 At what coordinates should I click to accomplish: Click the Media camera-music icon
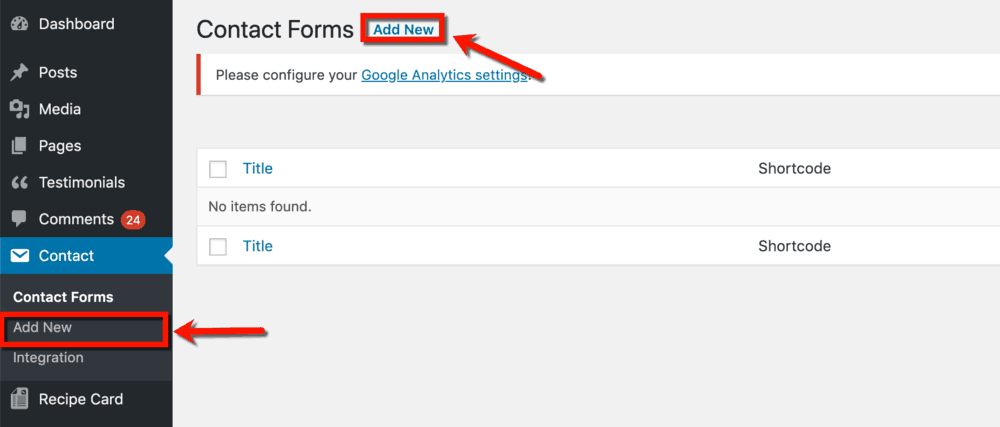20,110
